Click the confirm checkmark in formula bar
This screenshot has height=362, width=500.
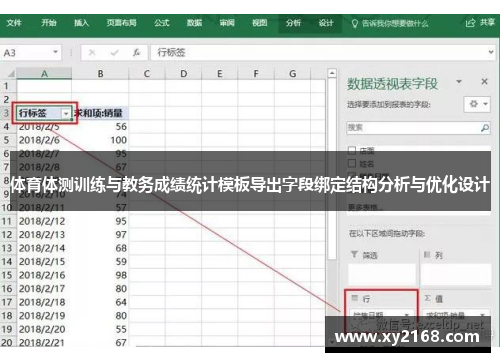[114, 53]
